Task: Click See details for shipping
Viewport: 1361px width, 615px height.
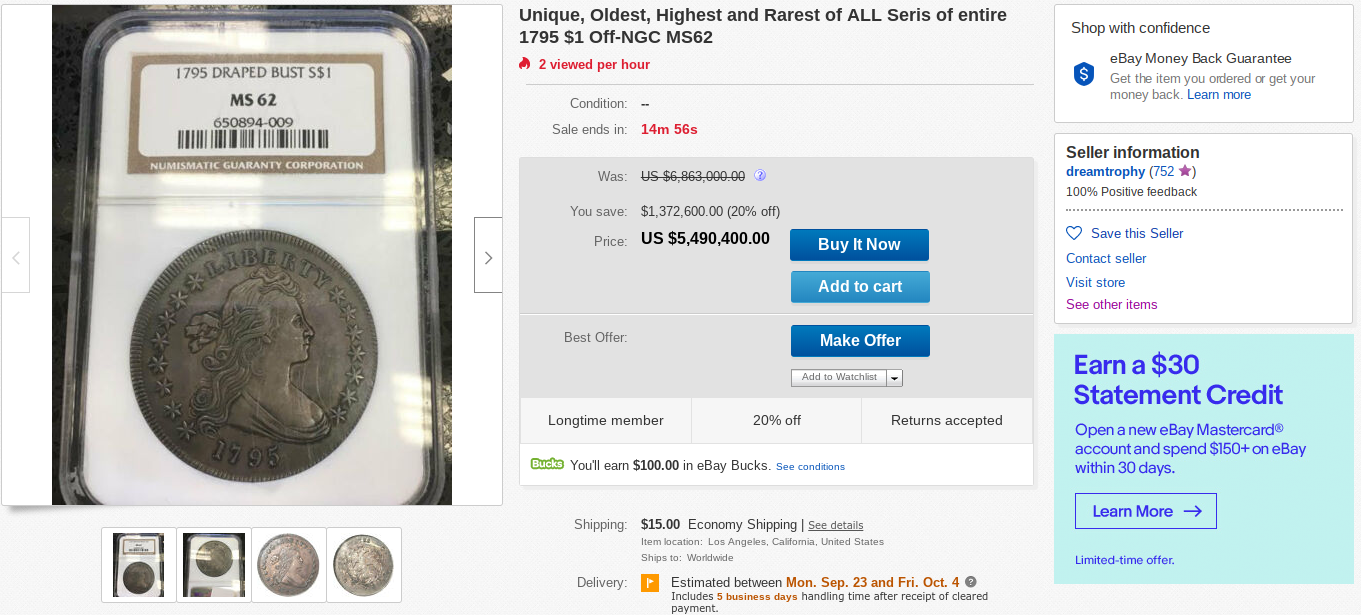Action: 835,525
